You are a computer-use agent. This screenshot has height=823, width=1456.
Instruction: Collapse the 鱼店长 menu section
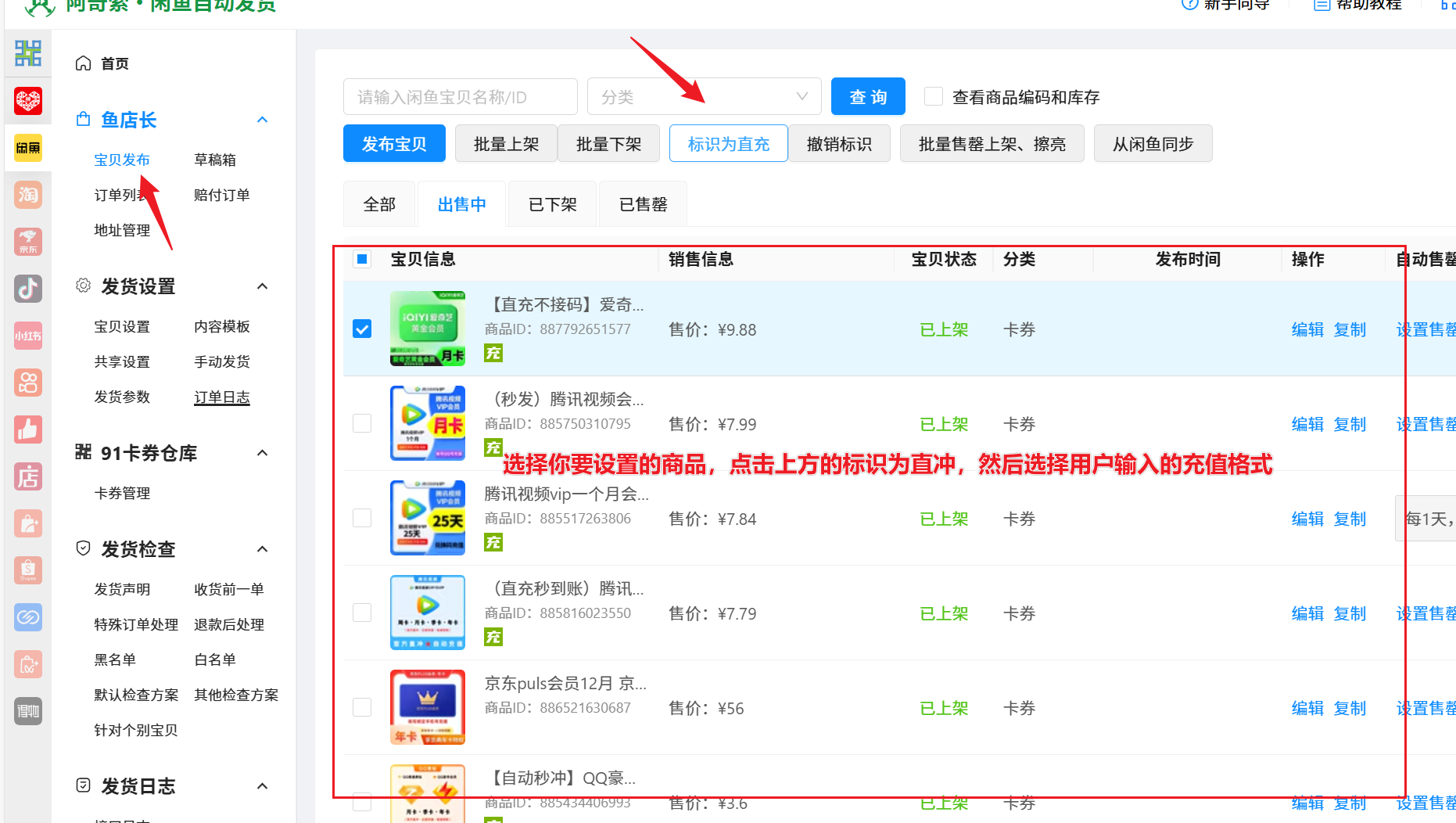pos(263,120)
